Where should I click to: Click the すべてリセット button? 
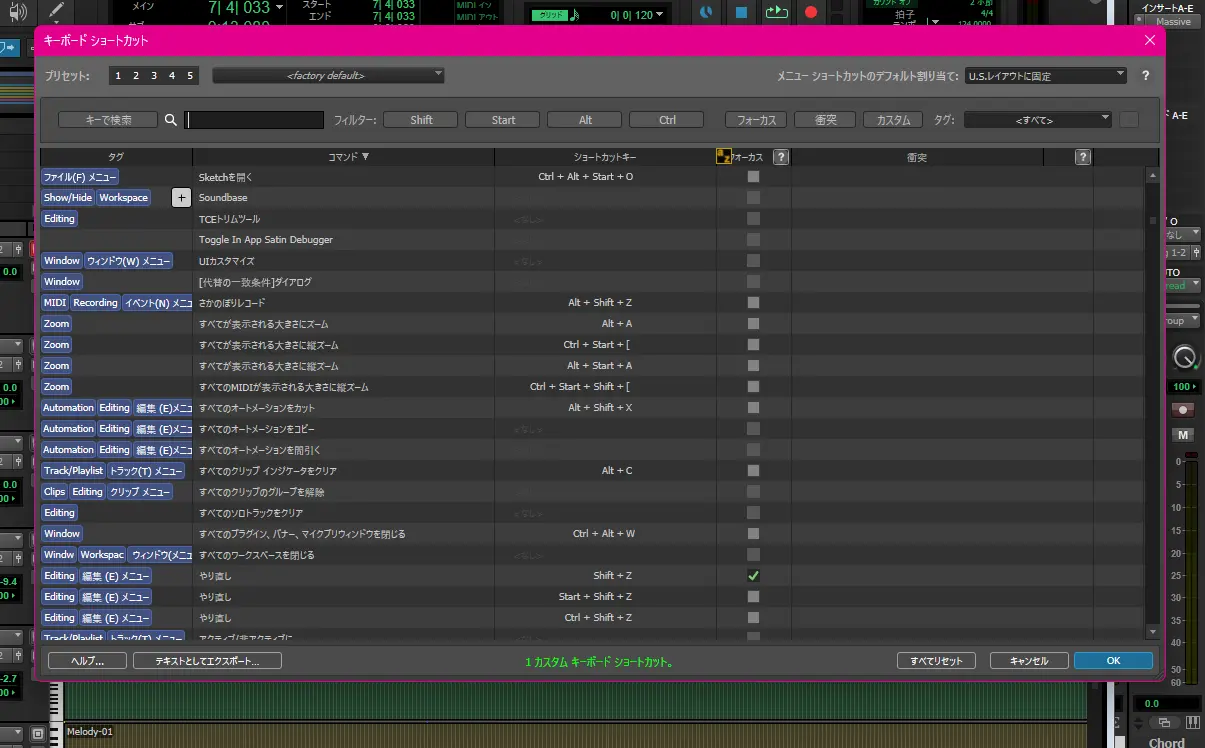point(936,660)
